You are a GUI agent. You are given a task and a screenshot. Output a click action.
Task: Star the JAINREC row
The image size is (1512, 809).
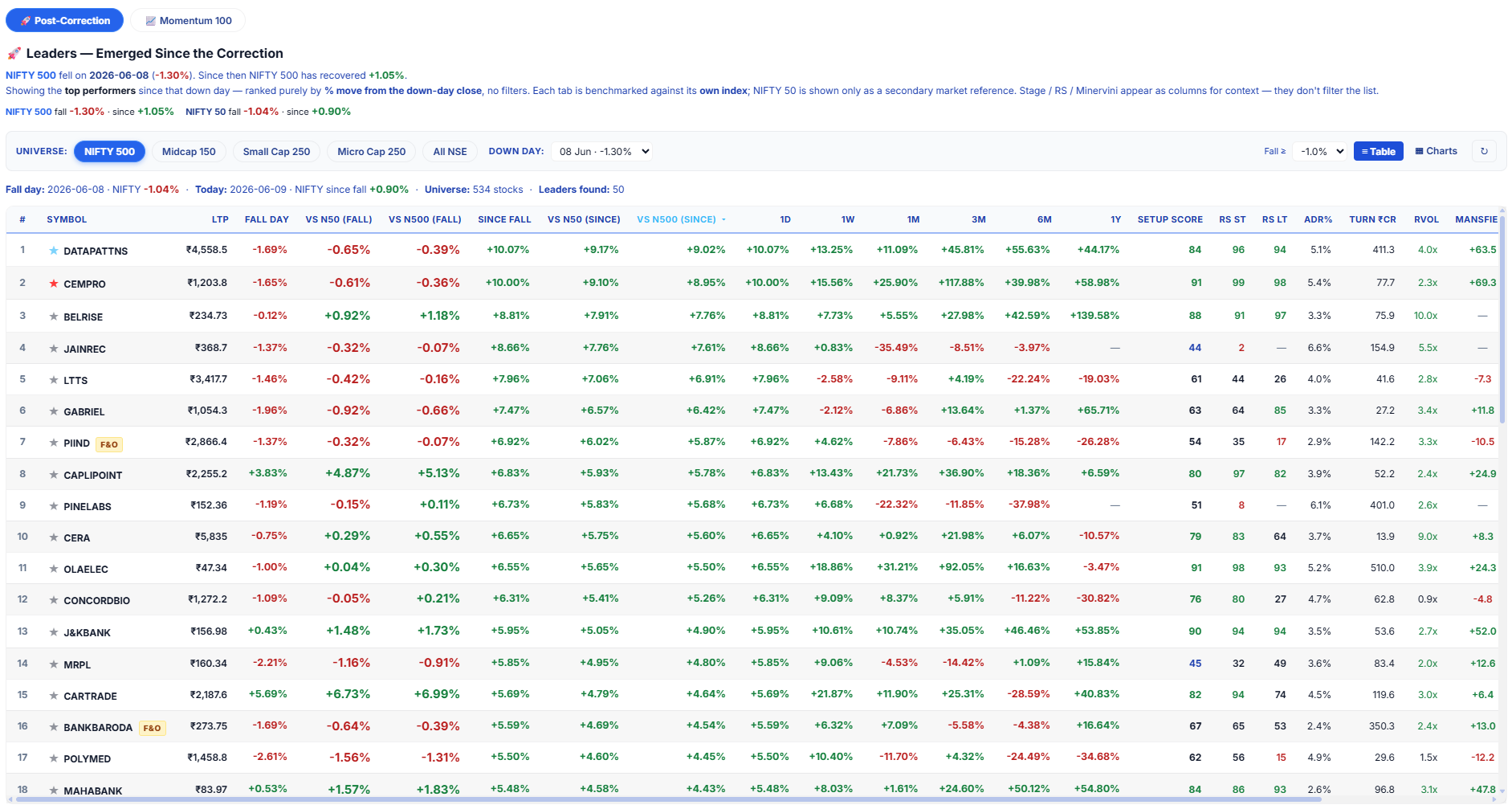click(54, 349)
